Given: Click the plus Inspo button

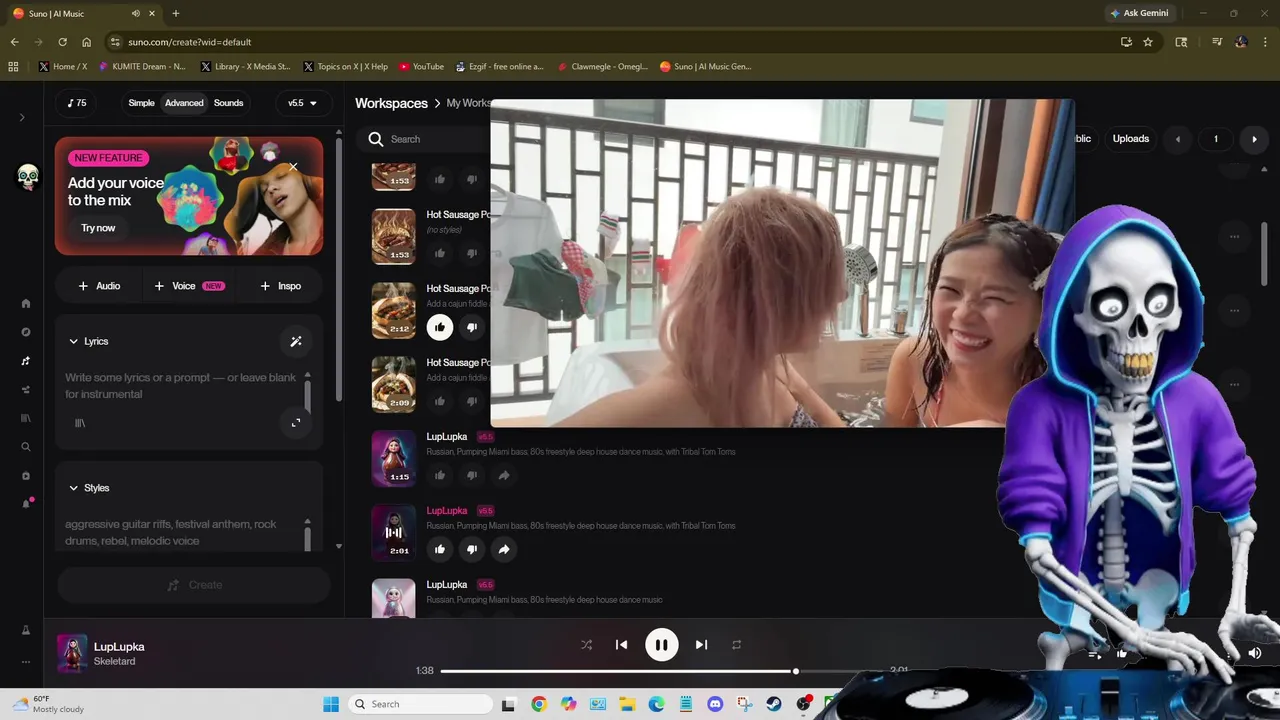Looking at the screenshot, I should [280, 286].
